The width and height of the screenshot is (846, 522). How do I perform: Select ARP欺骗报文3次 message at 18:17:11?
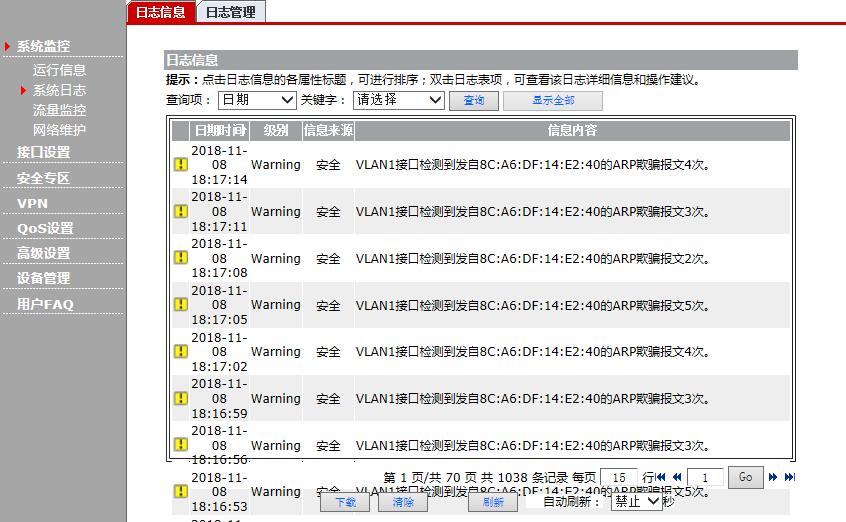click(533, 212)
